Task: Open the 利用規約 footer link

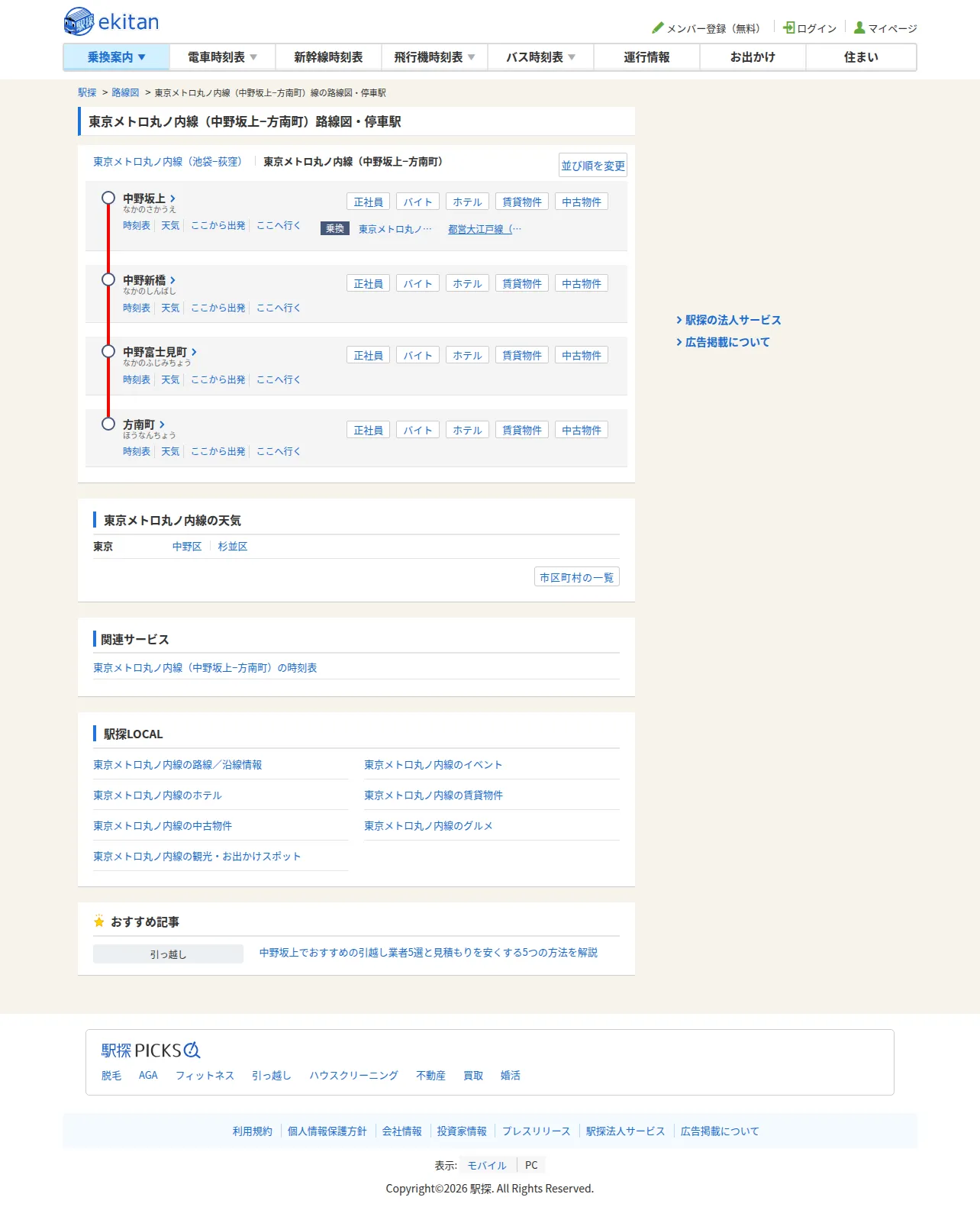Action: click(x=253, y=1131)
